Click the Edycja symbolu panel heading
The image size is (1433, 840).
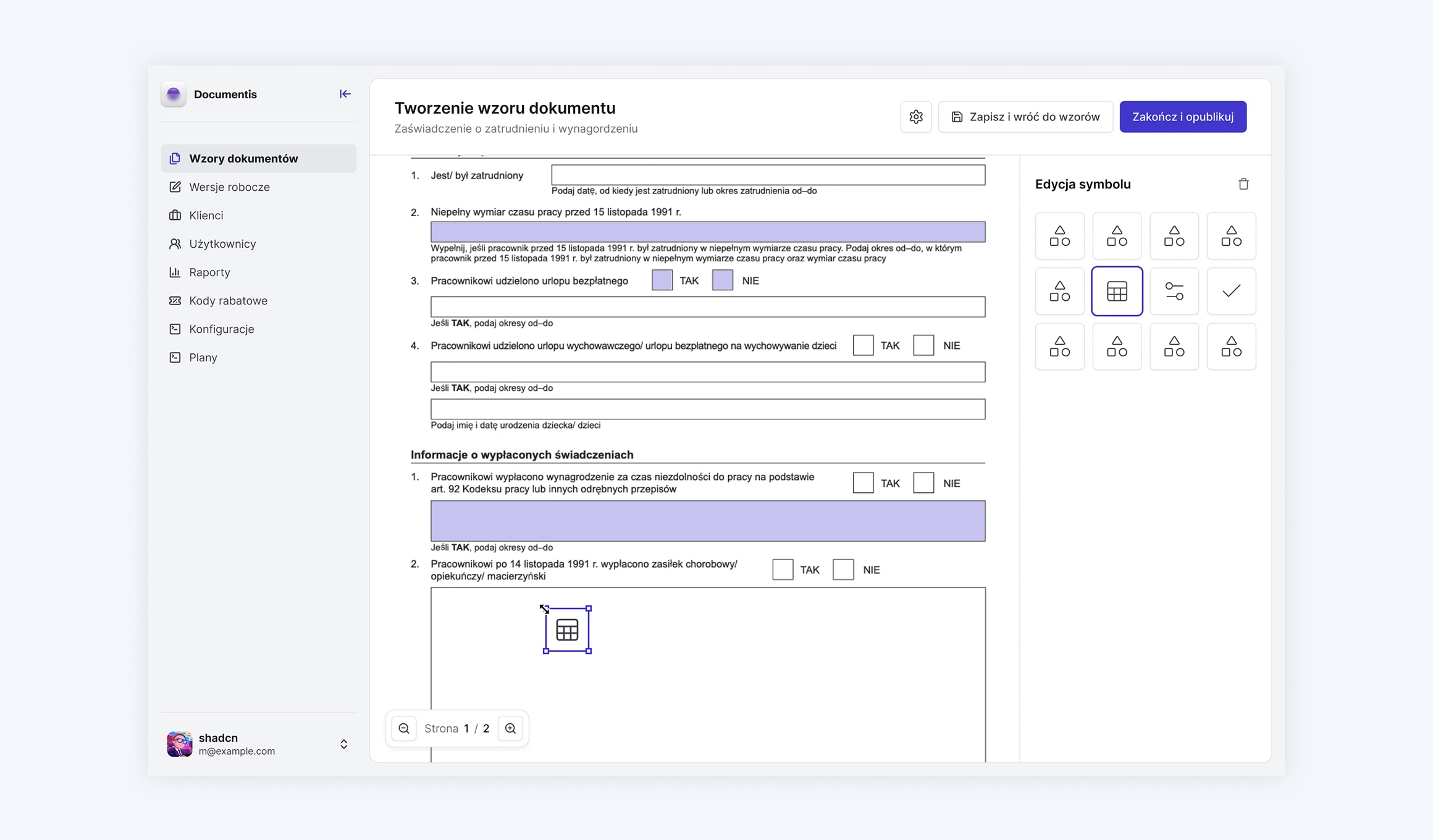click(x=1083, y=184)
